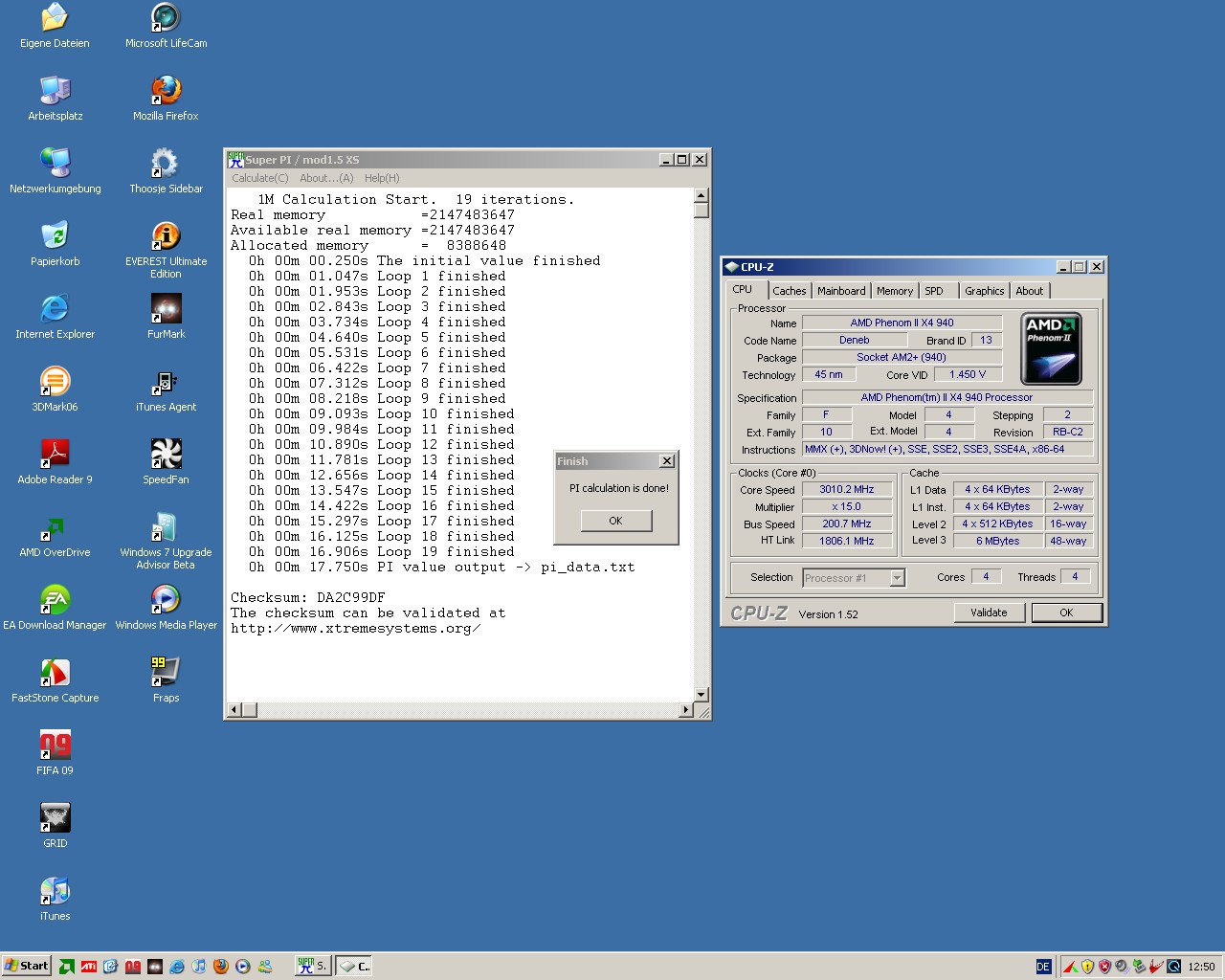Click the DE language indicator

(x=1043, y=967)
